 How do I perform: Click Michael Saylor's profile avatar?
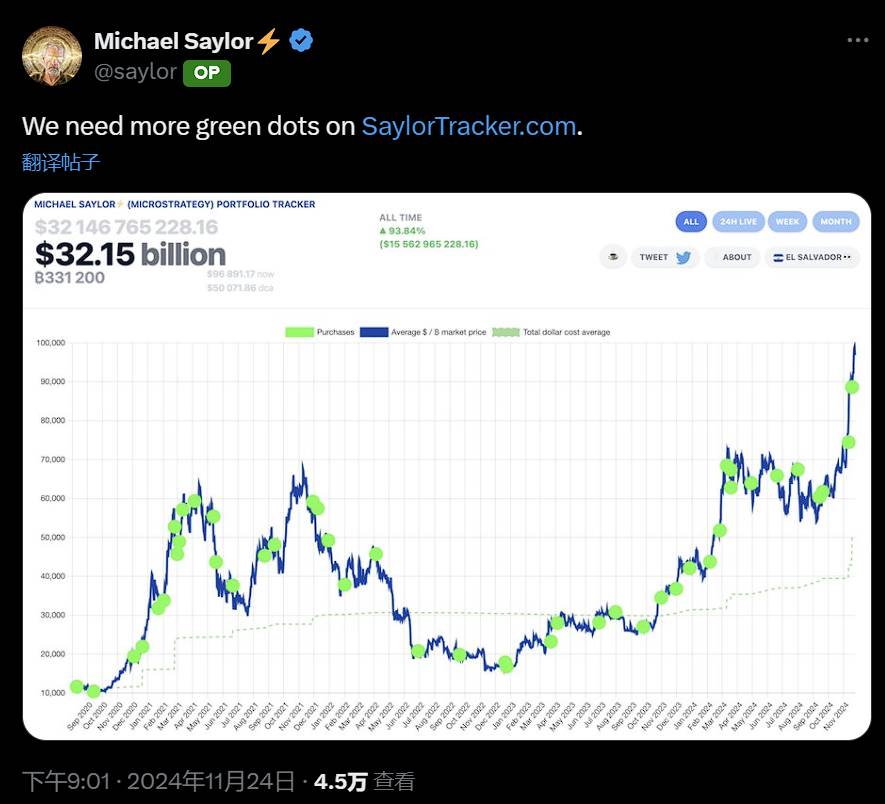[51, 55]
